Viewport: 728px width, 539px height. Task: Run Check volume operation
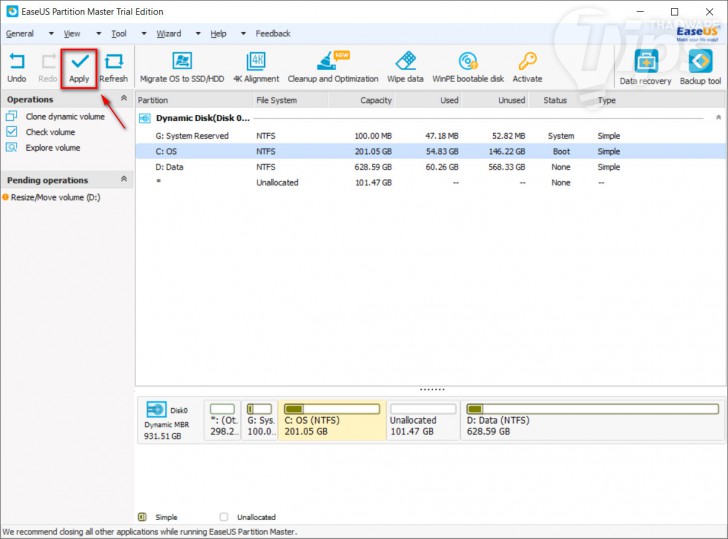click(x=50, y=132)
